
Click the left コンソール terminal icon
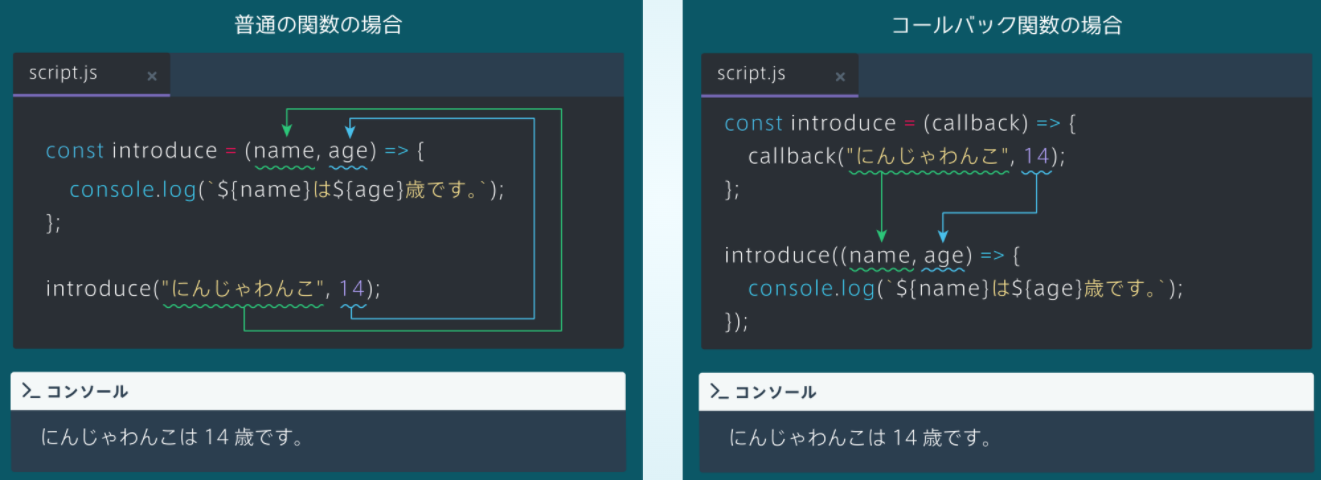[x=31, y=391]
